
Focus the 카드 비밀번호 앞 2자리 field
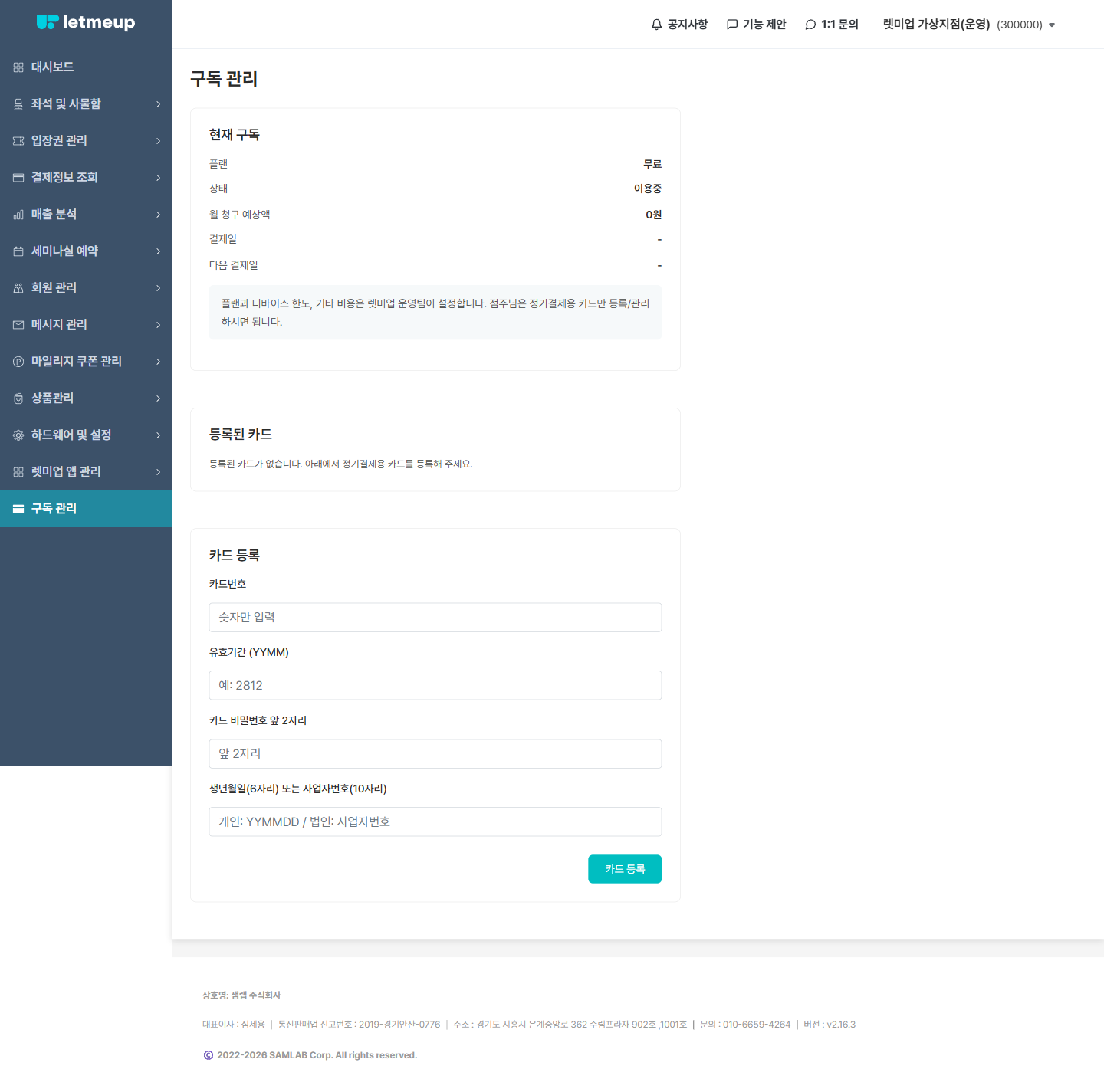point(435,754)
